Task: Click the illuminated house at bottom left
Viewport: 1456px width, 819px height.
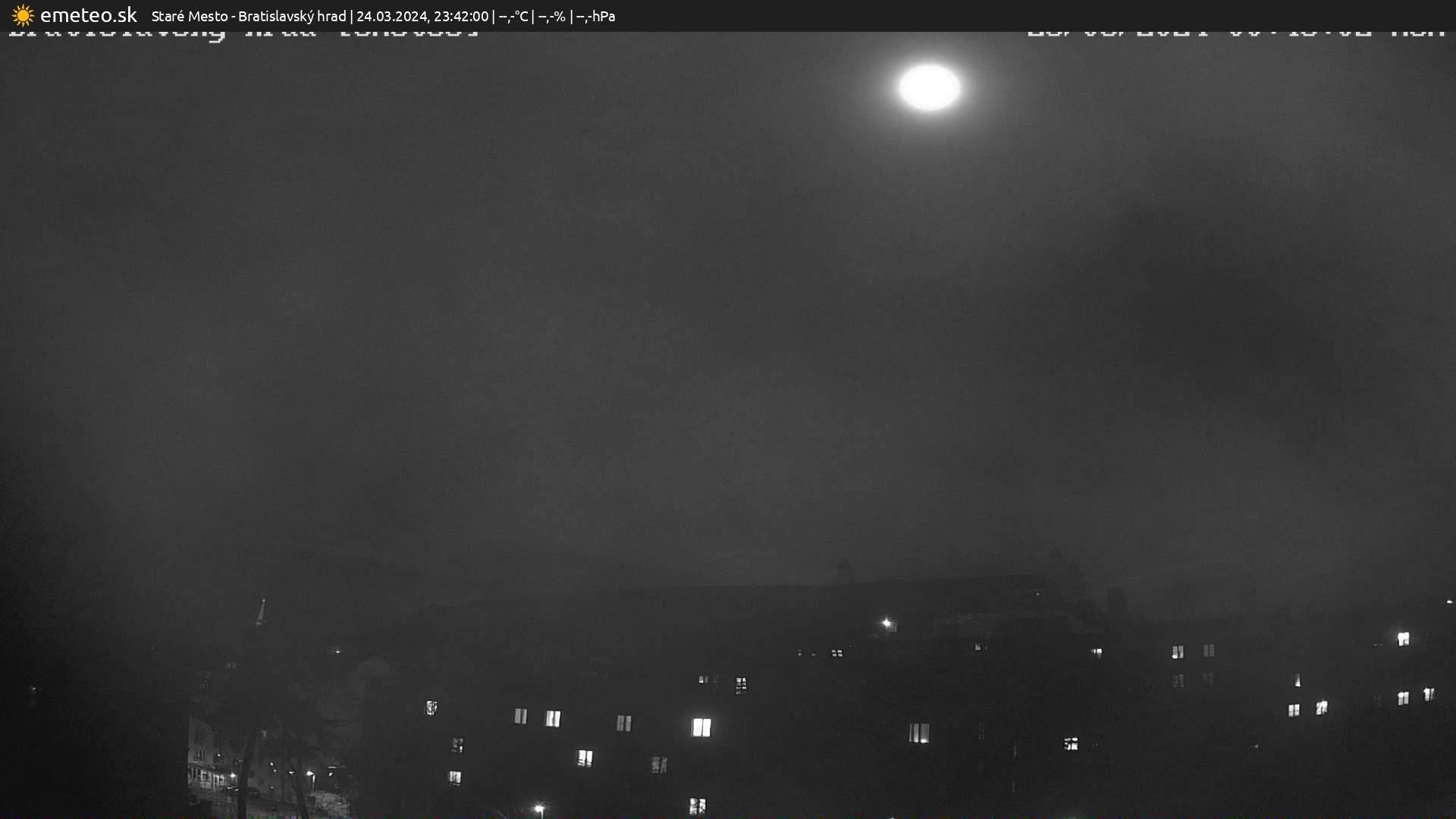Action: tap(206, 758)
